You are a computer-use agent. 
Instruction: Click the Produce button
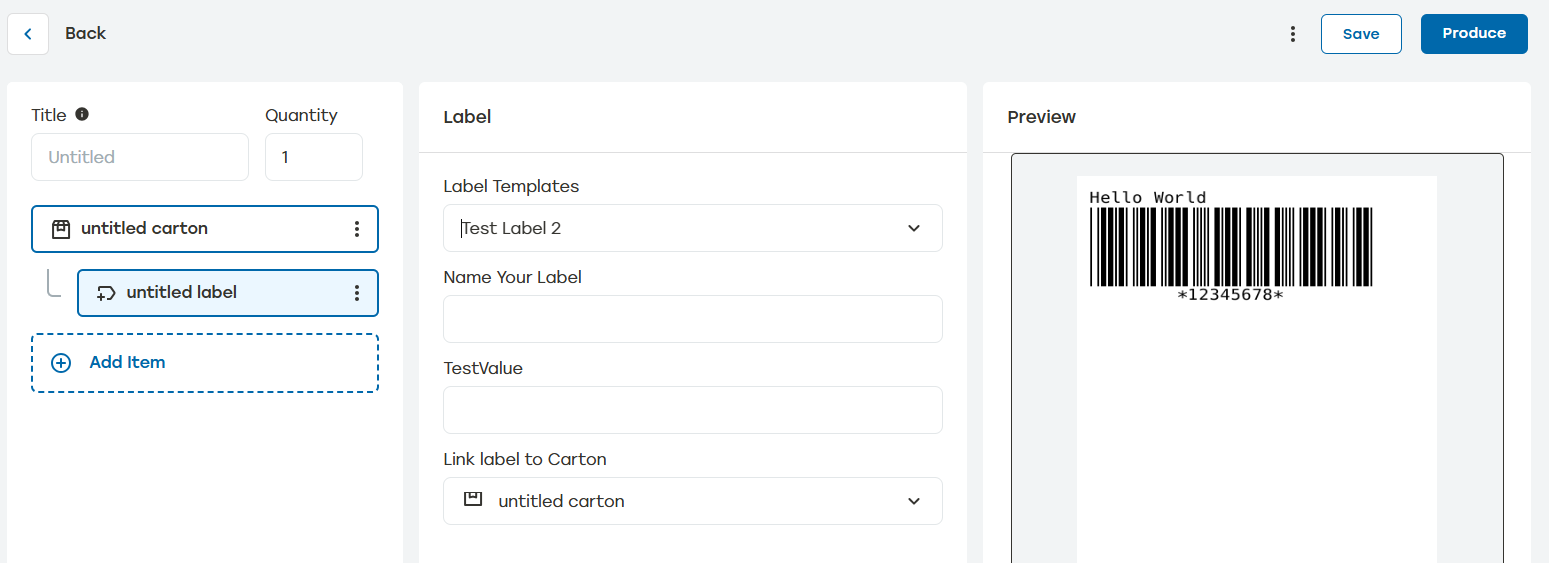(x=1474, y=34)
